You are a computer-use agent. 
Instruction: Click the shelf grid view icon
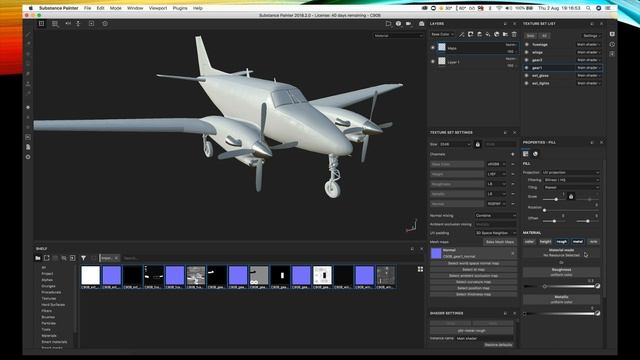tap(420, 269)
